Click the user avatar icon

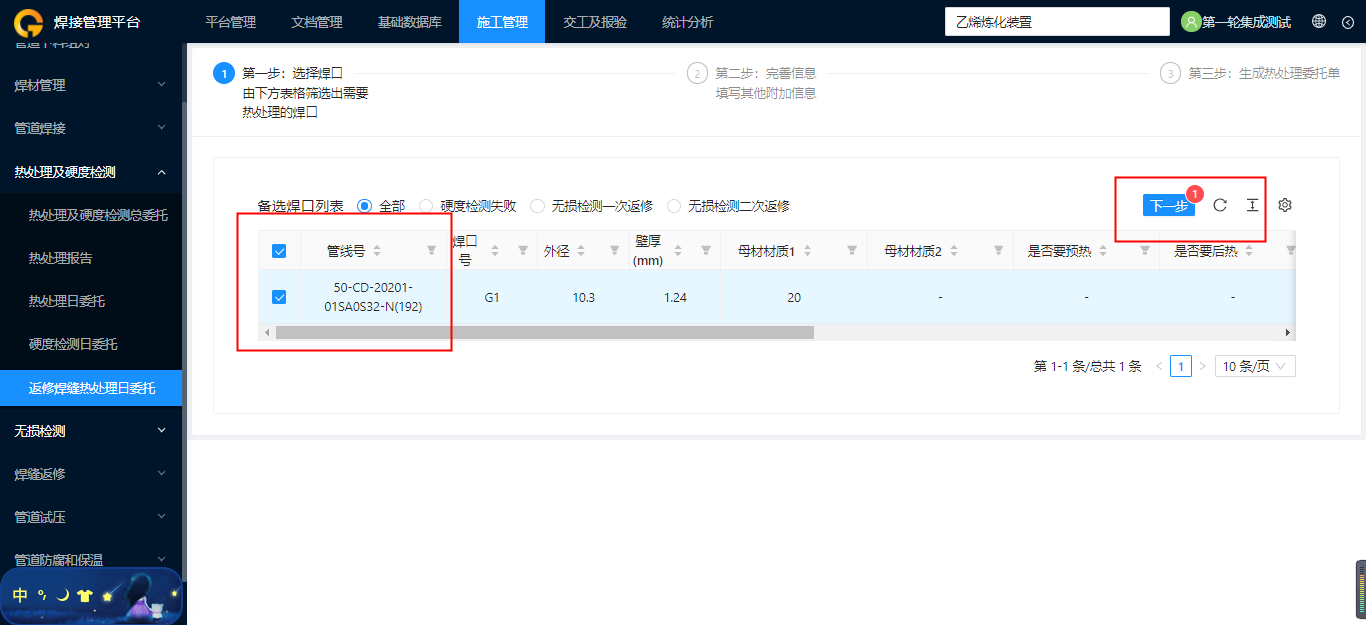tap(1190, 21)
